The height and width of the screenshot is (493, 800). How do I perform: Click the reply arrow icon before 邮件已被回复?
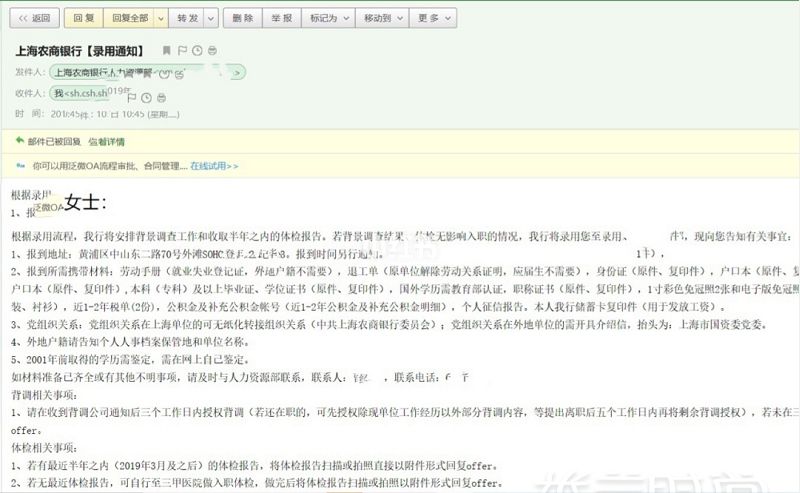(20, 140)
